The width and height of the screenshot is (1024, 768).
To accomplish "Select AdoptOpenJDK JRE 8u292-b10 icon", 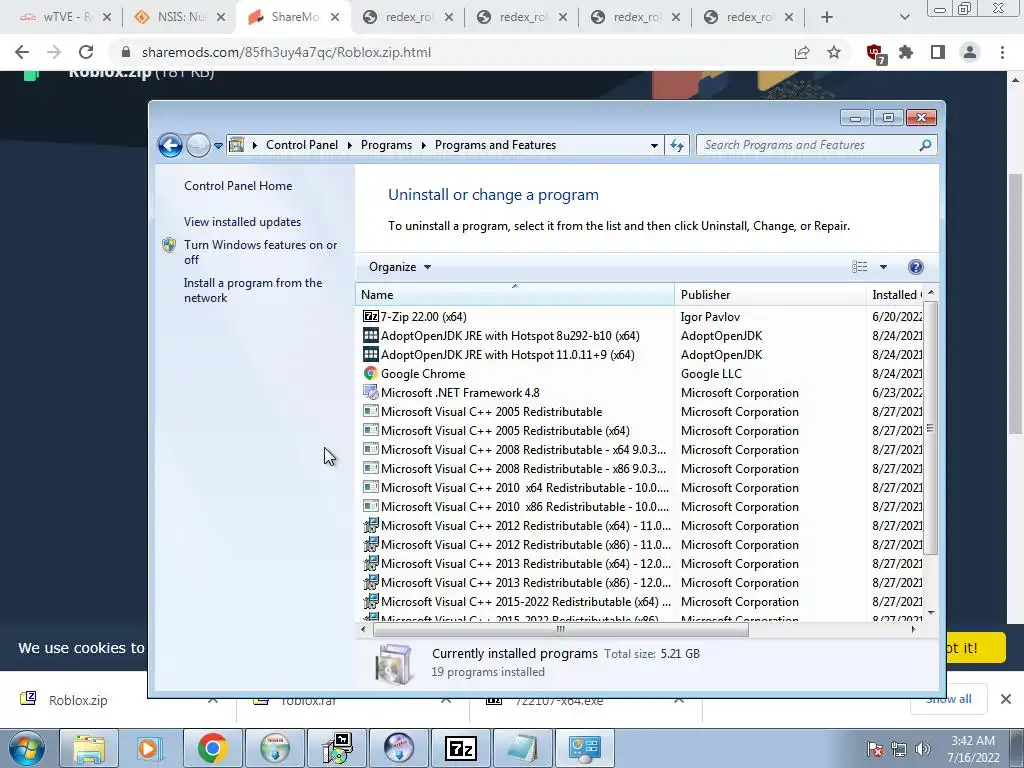I will pos(370,335).
